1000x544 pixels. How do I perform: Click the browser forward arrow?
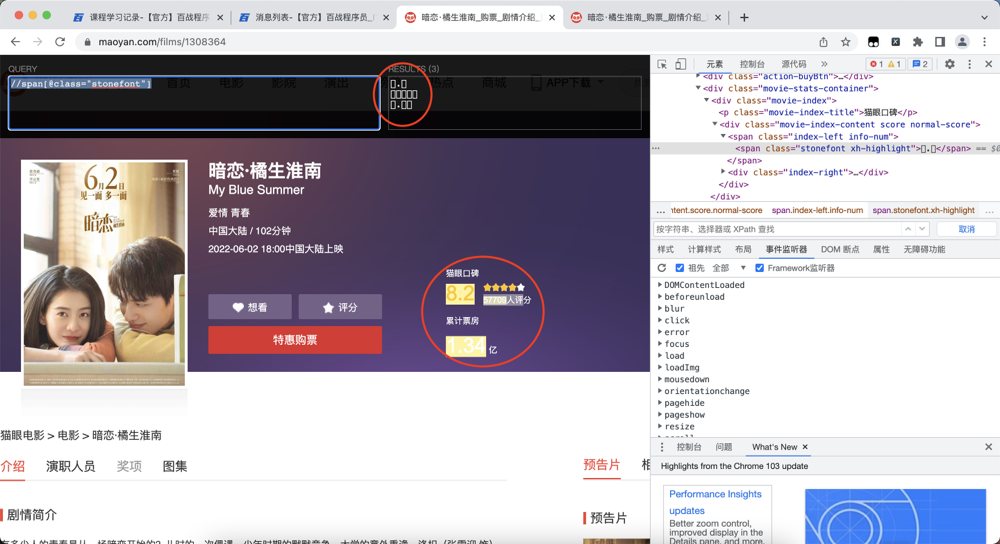pyautogui.click(x=38, y=42)
